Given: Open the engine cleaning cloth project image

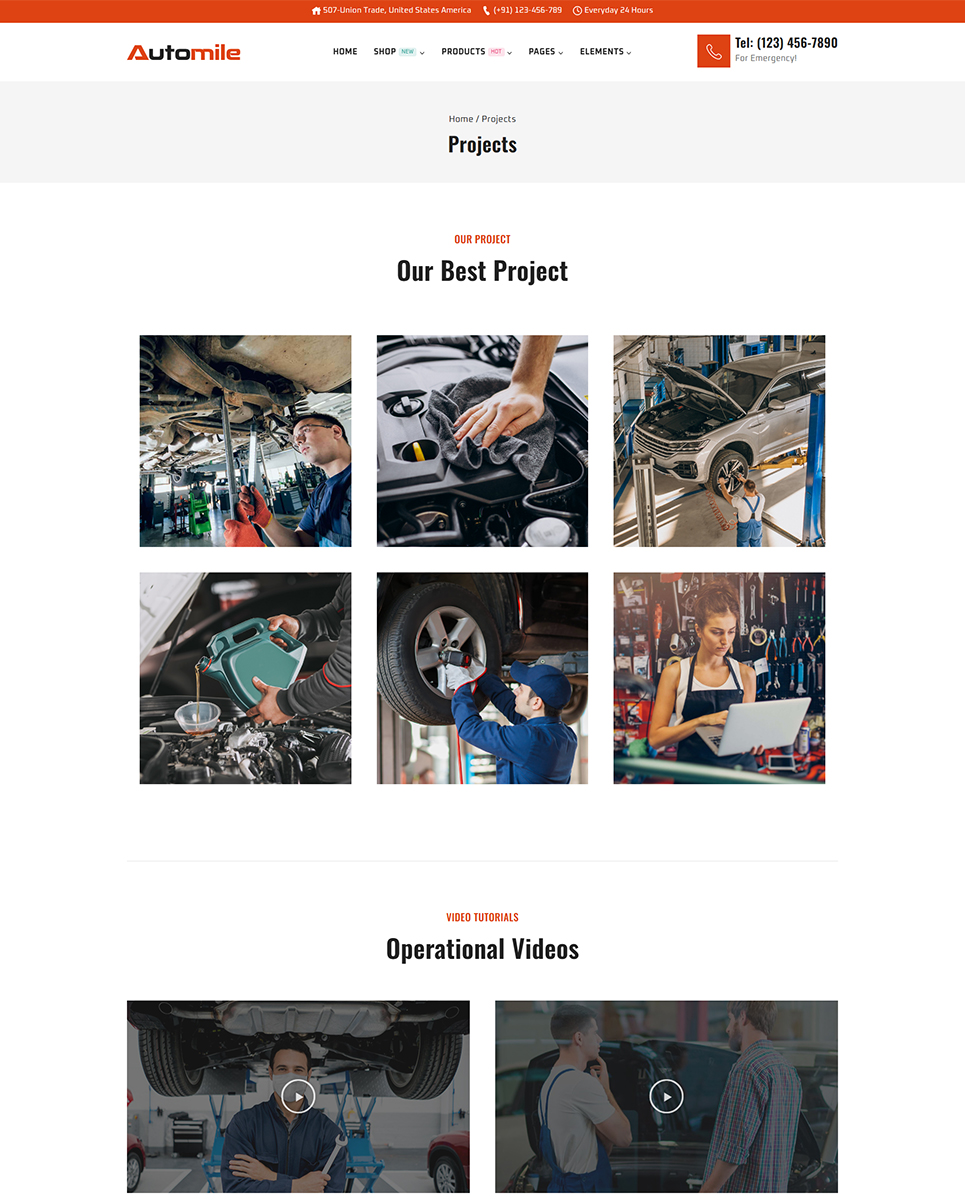Looking at the screenshot, I should [x=482, y=441].
